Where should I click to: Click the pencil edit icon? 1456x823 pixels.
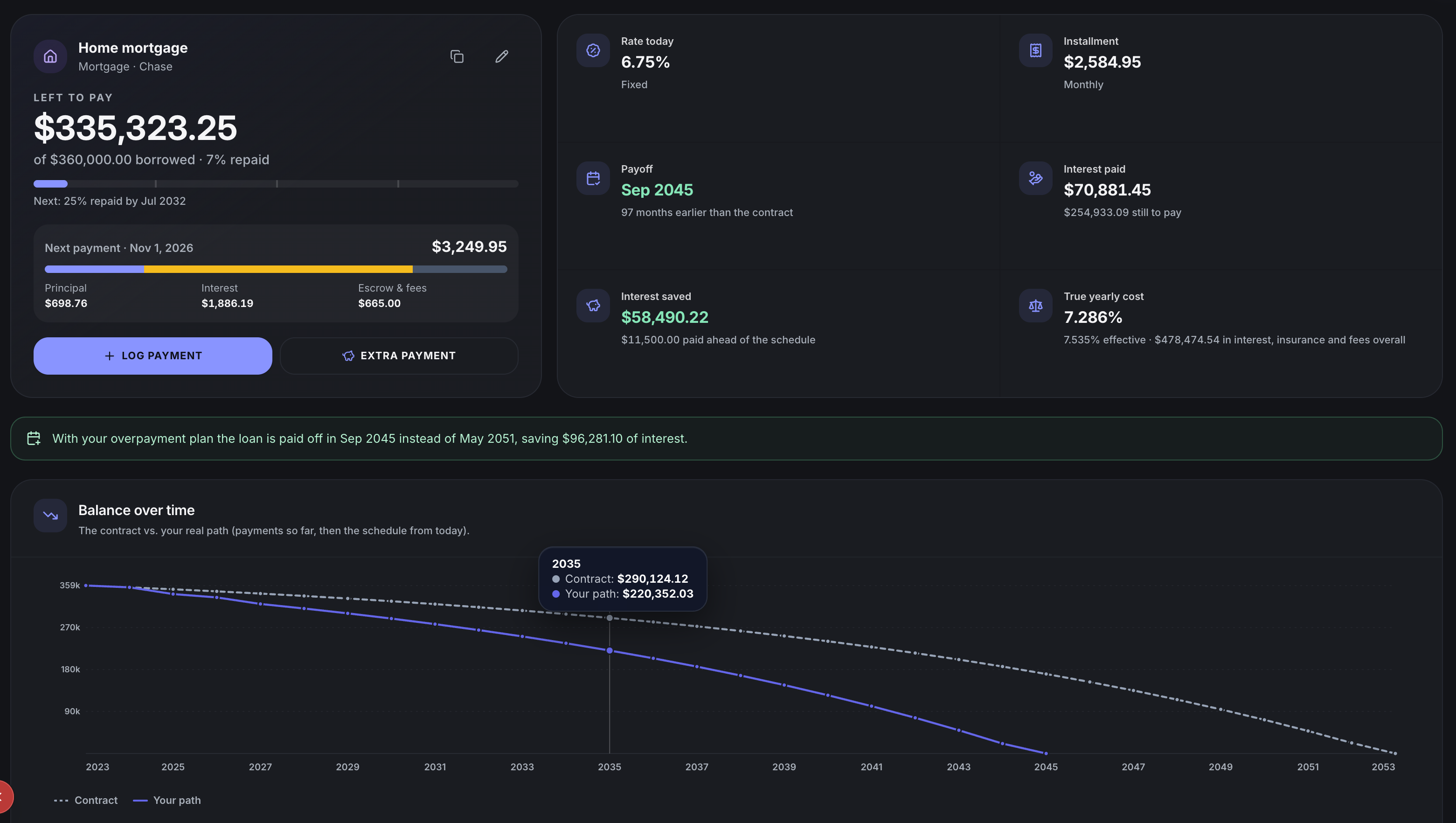point(501,56)
